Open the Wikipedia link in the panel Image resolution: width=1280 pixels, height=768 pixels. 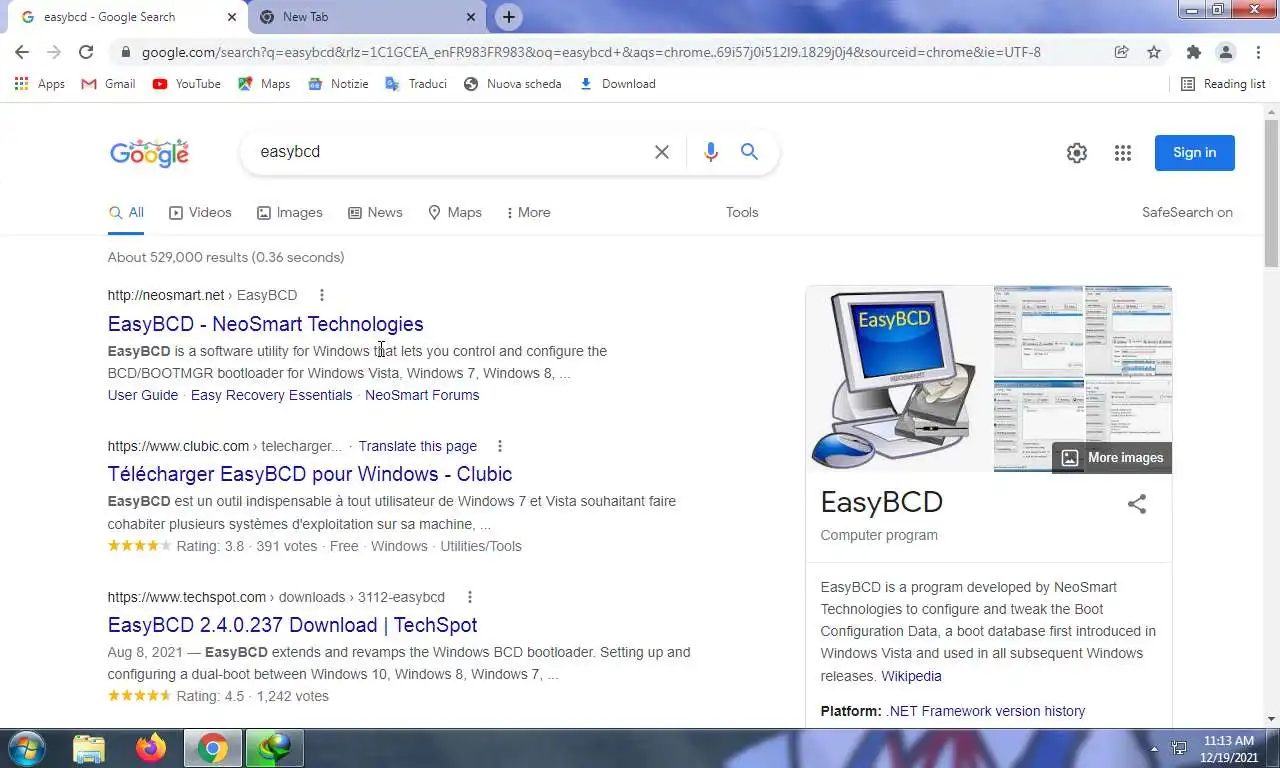click(911, 676)
